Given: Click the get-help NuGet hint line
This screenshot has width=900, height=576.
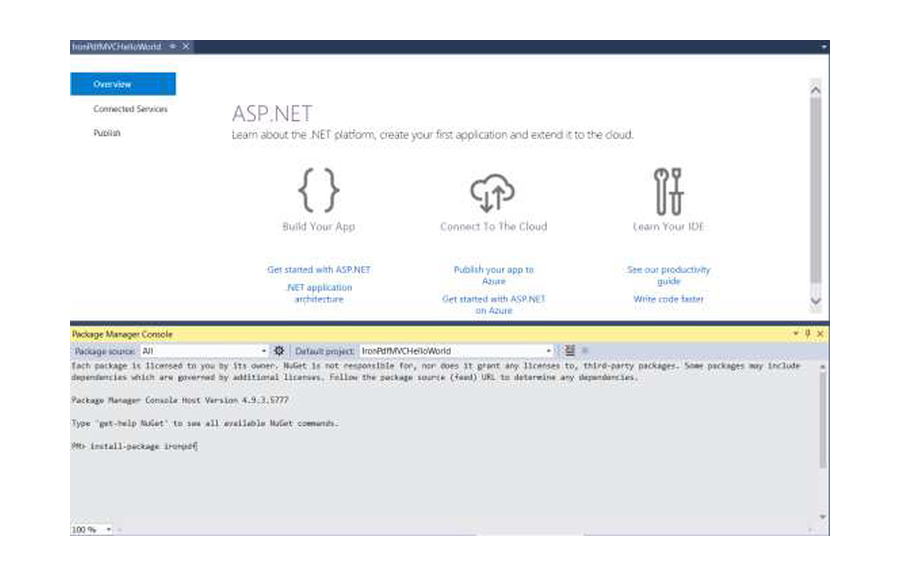Looking at the screenshot, I should pyautogui.click(x=205, y=423).
